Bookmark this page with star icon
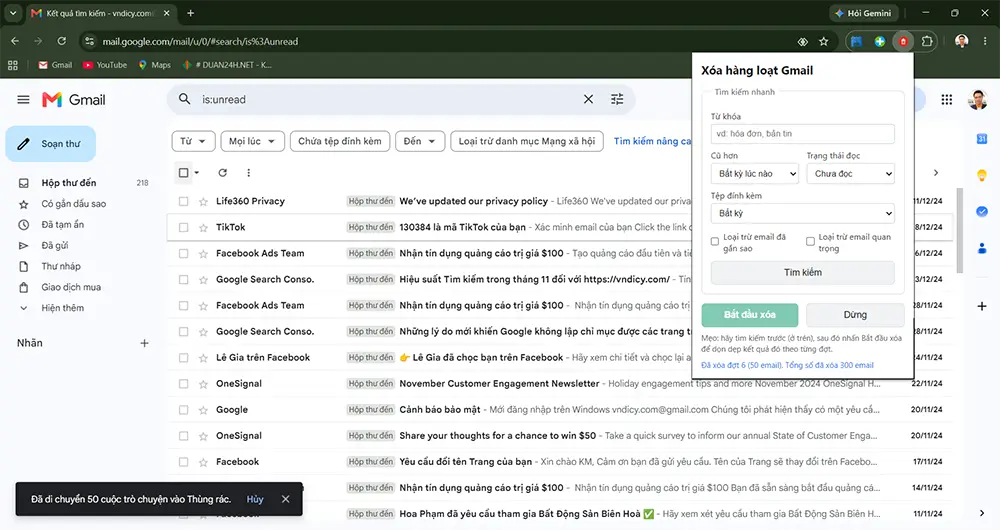 click(x=823, y=41)
